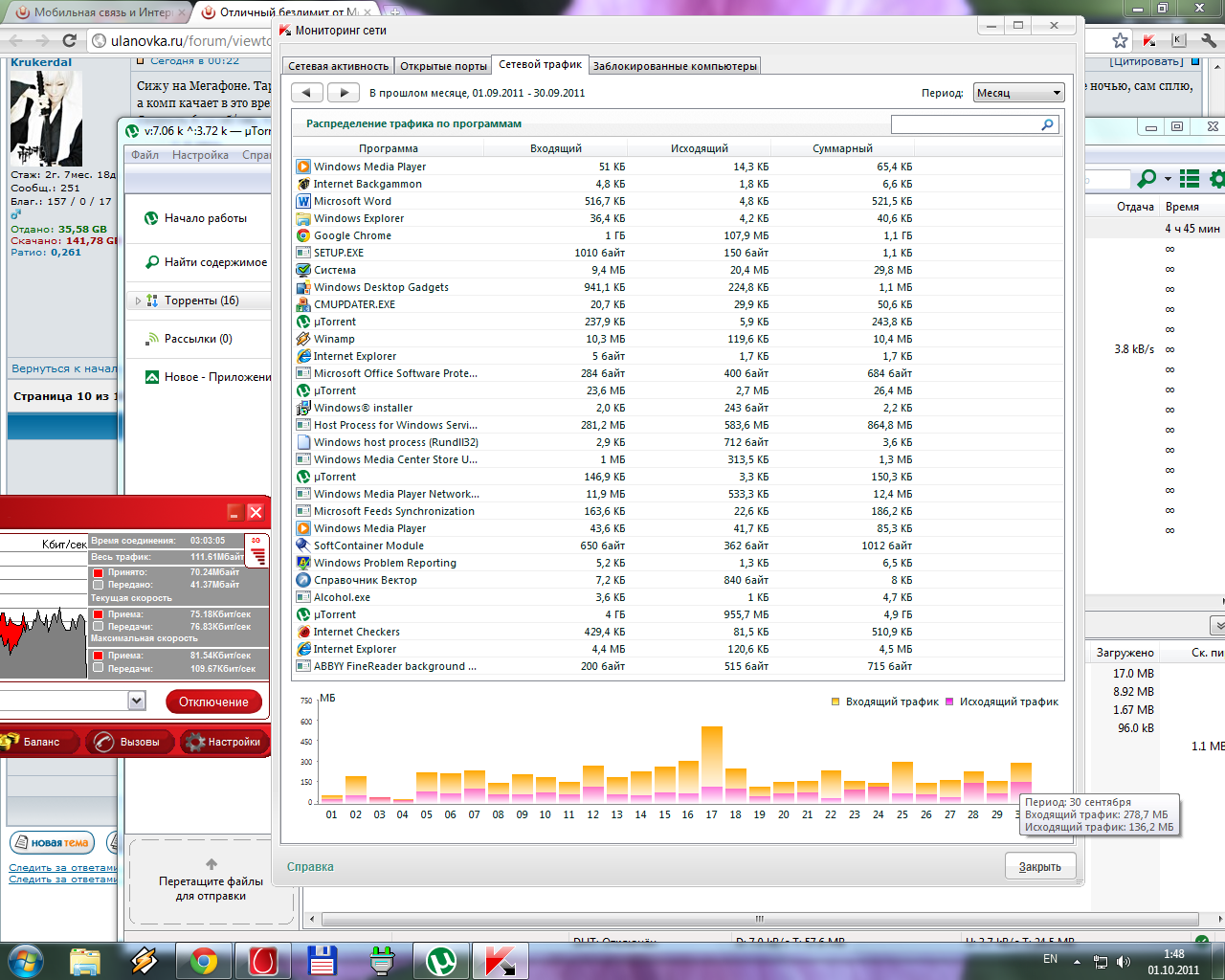Click Kaspersky virtual keyboard extension icon
Screen dimensions: 1225x980
1179,40
